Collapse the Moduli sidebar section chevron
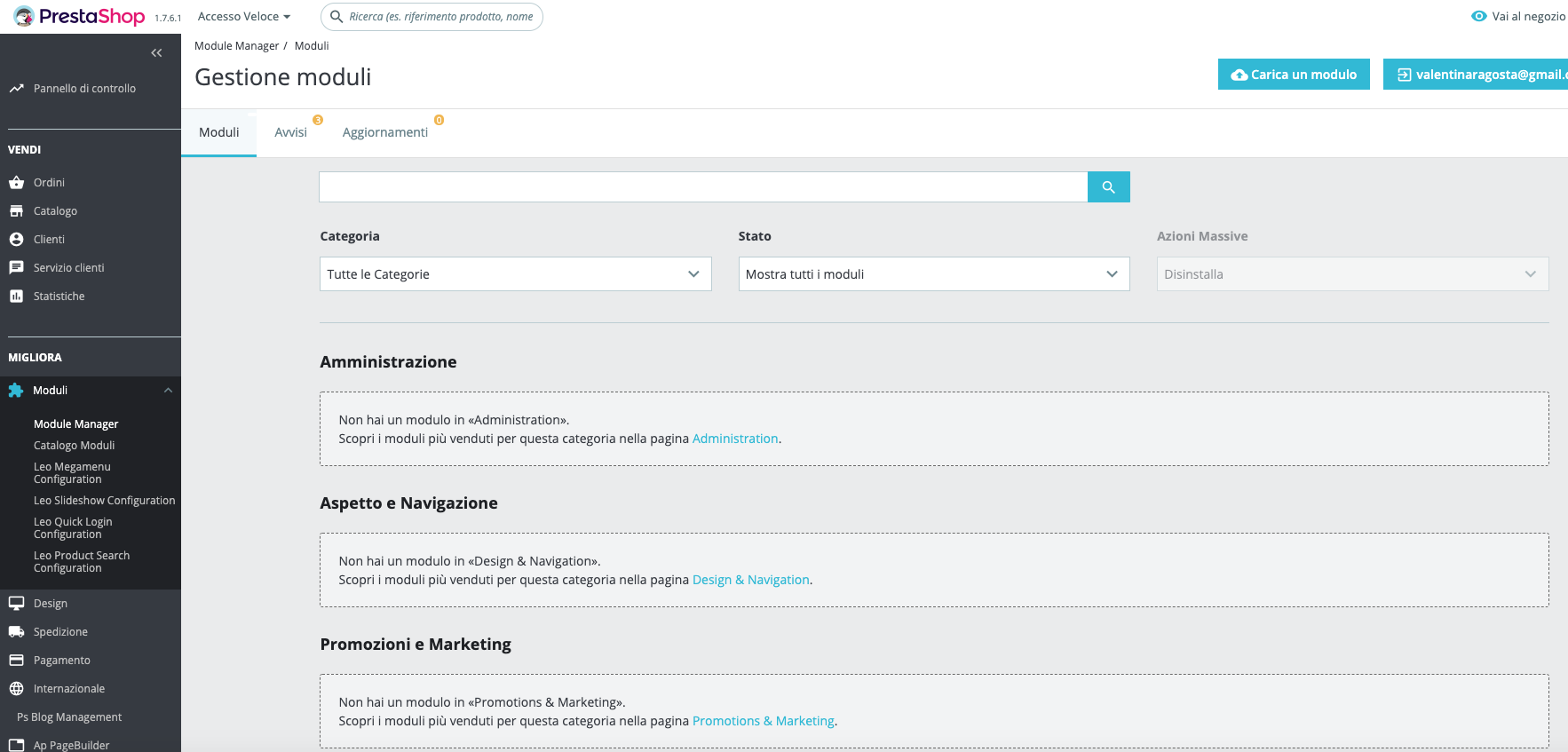 [x=168, y=390]
